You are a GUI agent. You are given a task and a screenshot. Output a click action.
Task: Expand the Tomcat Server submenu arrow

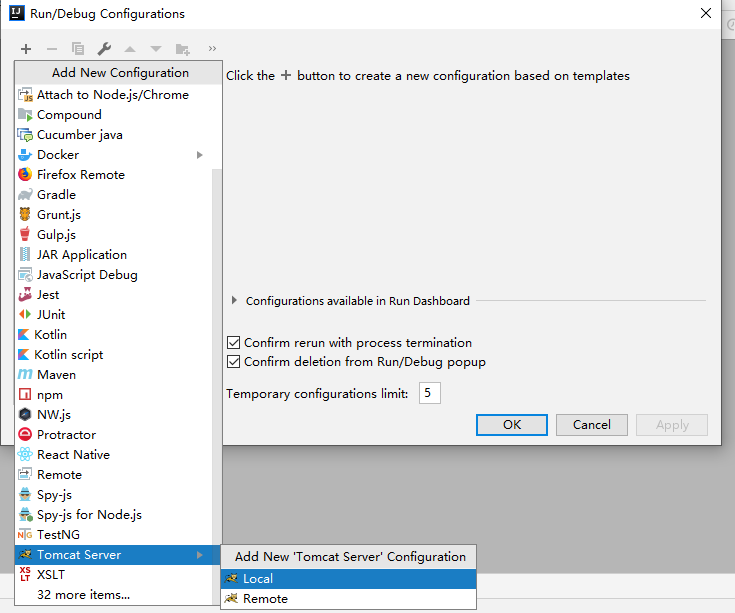pos(200,555)
